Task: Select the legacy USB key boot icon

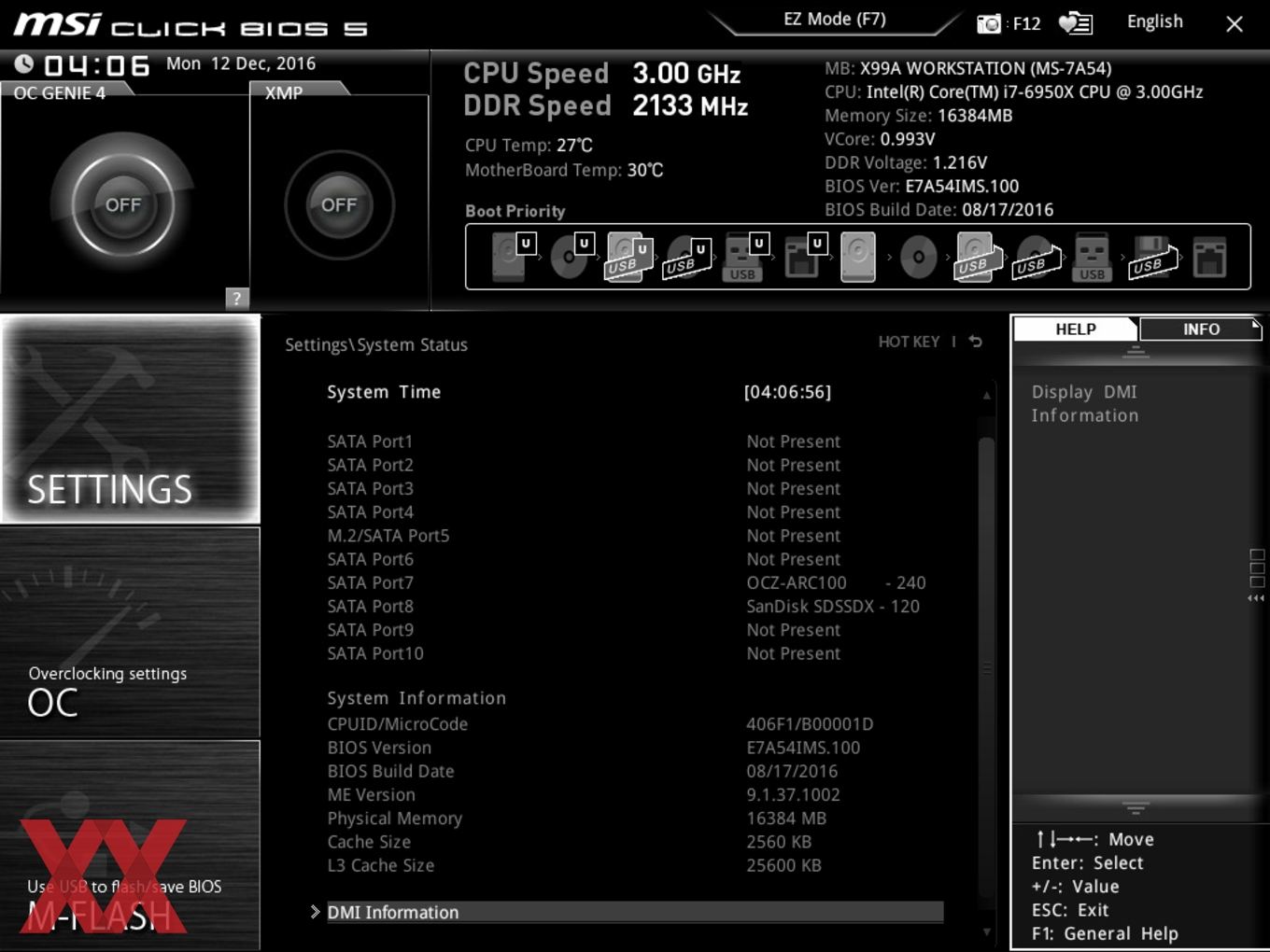Action: (x=1092, y=257)
